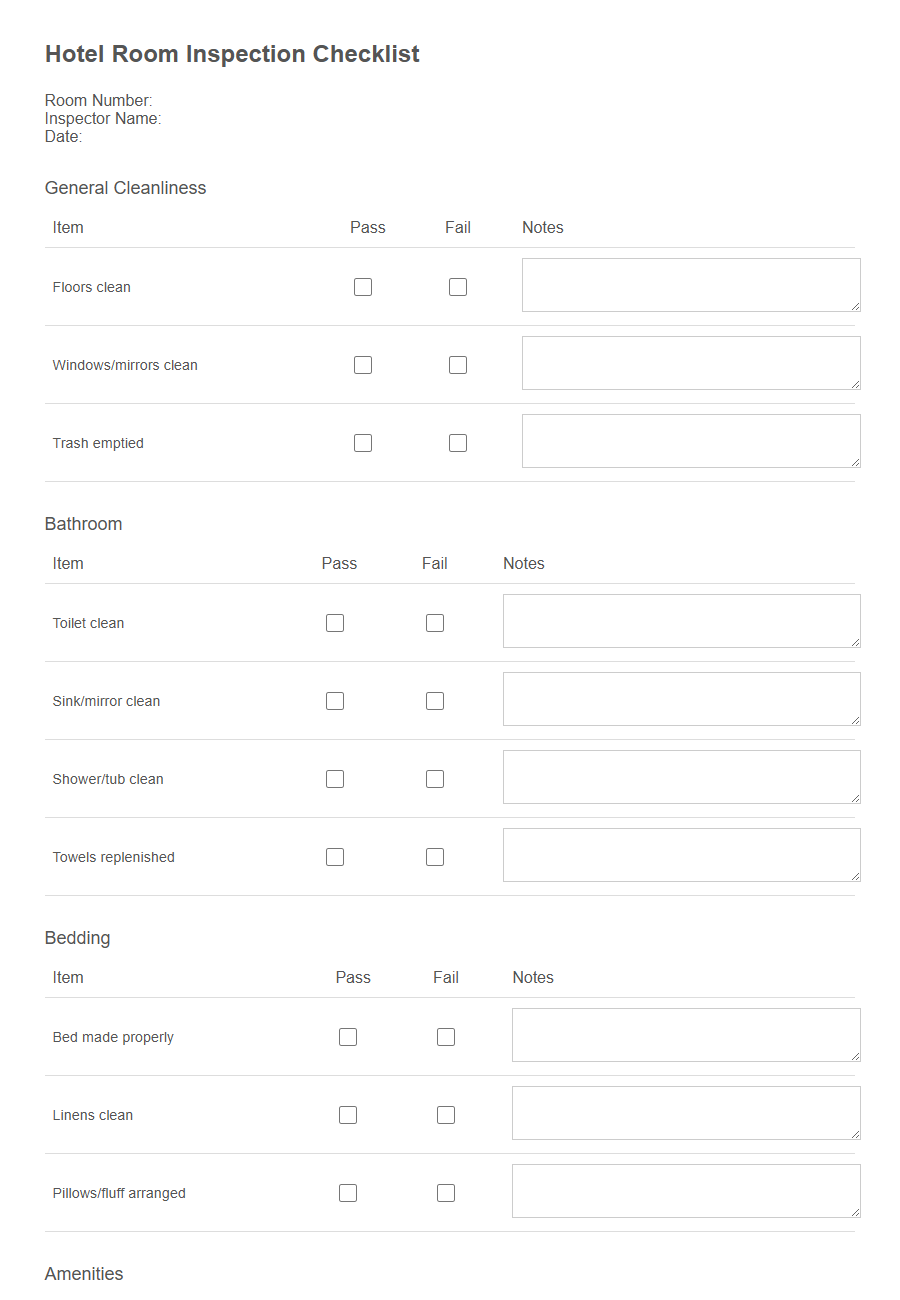Mark Windows/mirrors clean as Pass
Viewport: 900px width, 1300px height.
point(362,364)
